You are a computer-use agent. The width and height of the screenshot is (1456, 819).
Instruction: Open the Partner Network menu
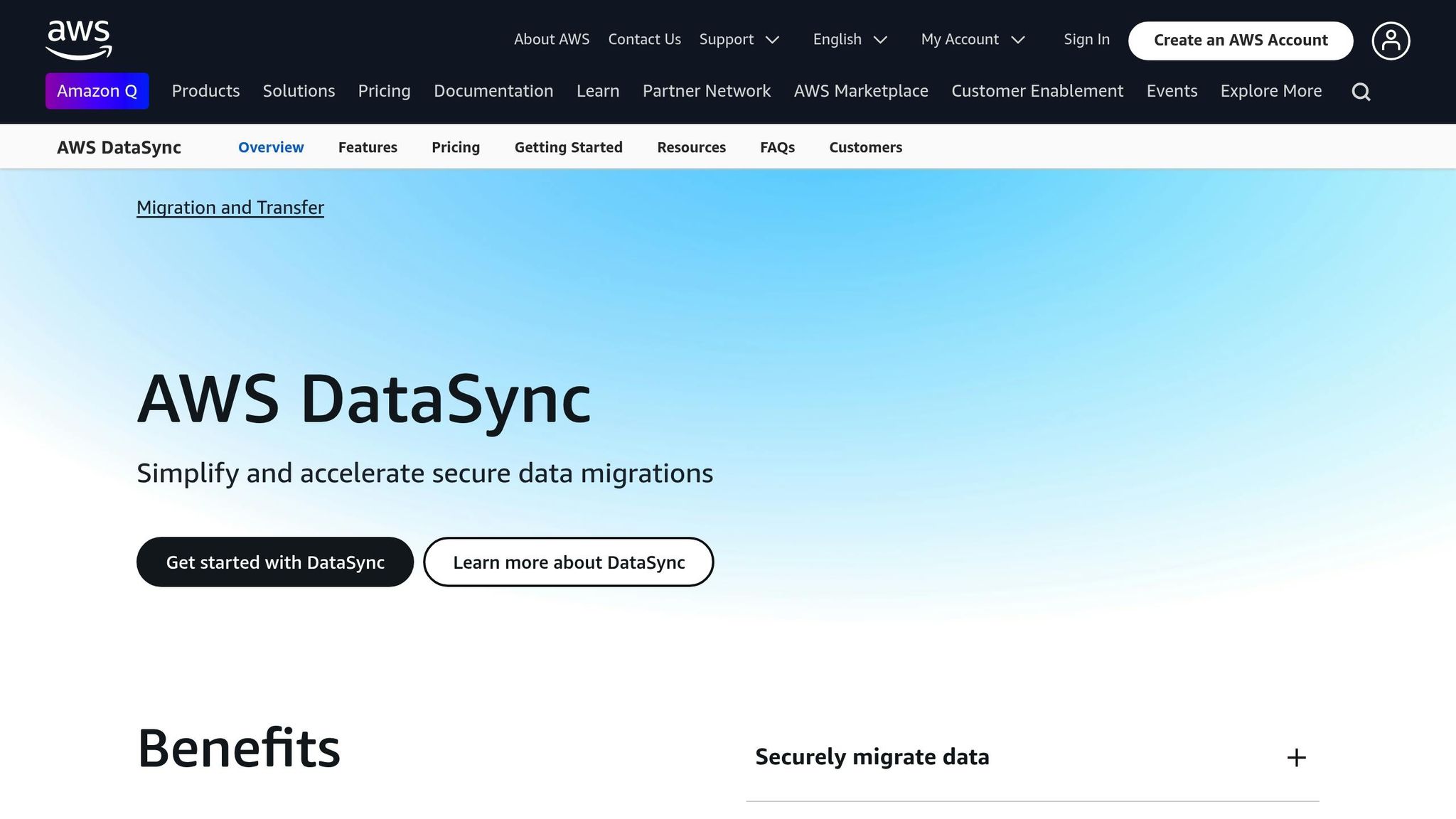coord(707,91)
